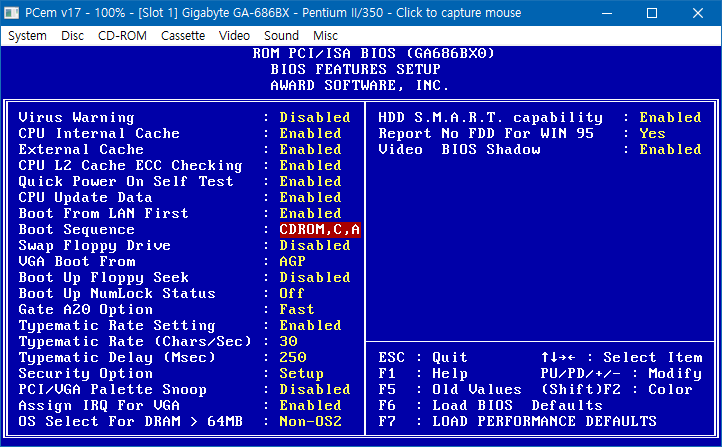Open the CD-ROM menu
The width and height of the screenshot is (722, 447).
point(122,35)
